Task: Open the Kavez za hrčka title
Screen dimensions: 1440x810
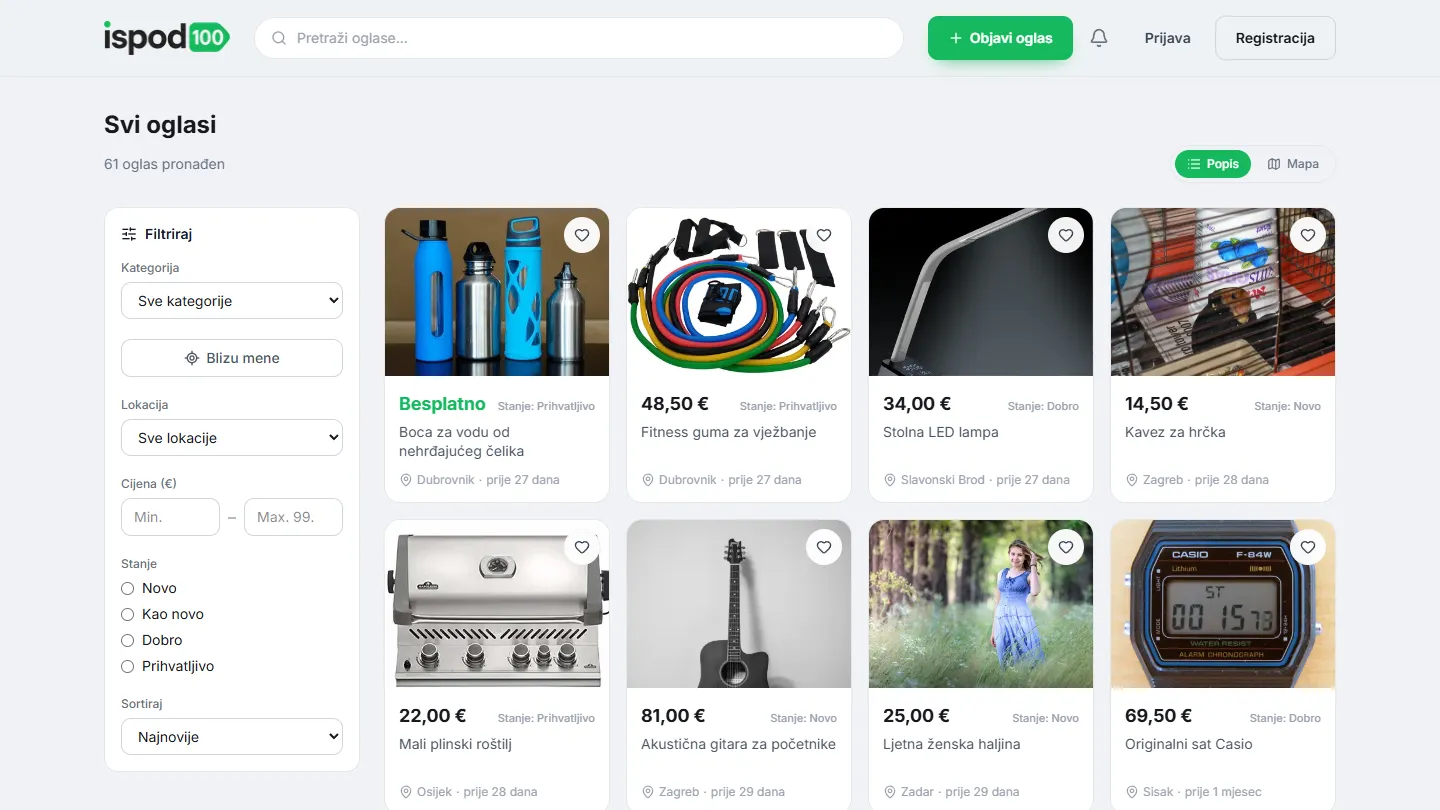Action: tap(1175, 432)
